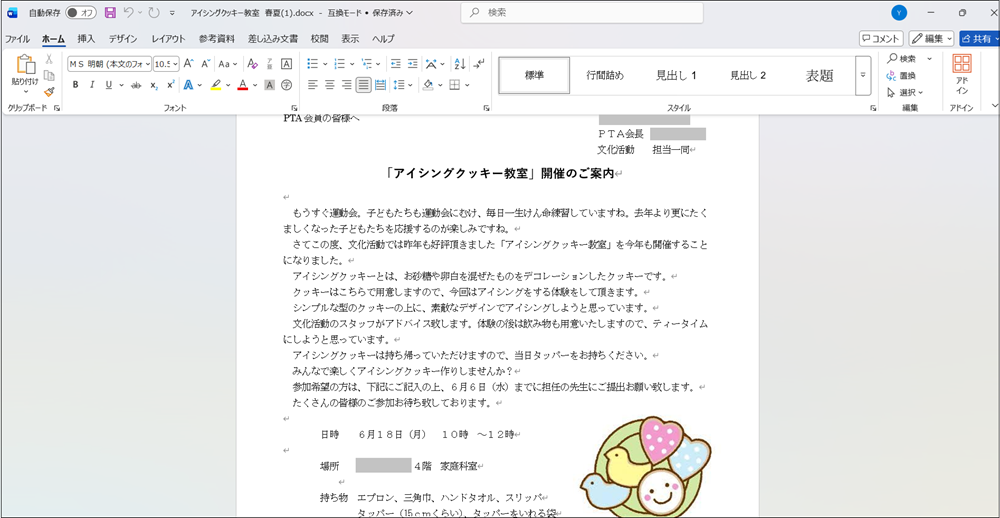Apply subscript formatting
1000x518 pixels.
[x=154, y=85]
